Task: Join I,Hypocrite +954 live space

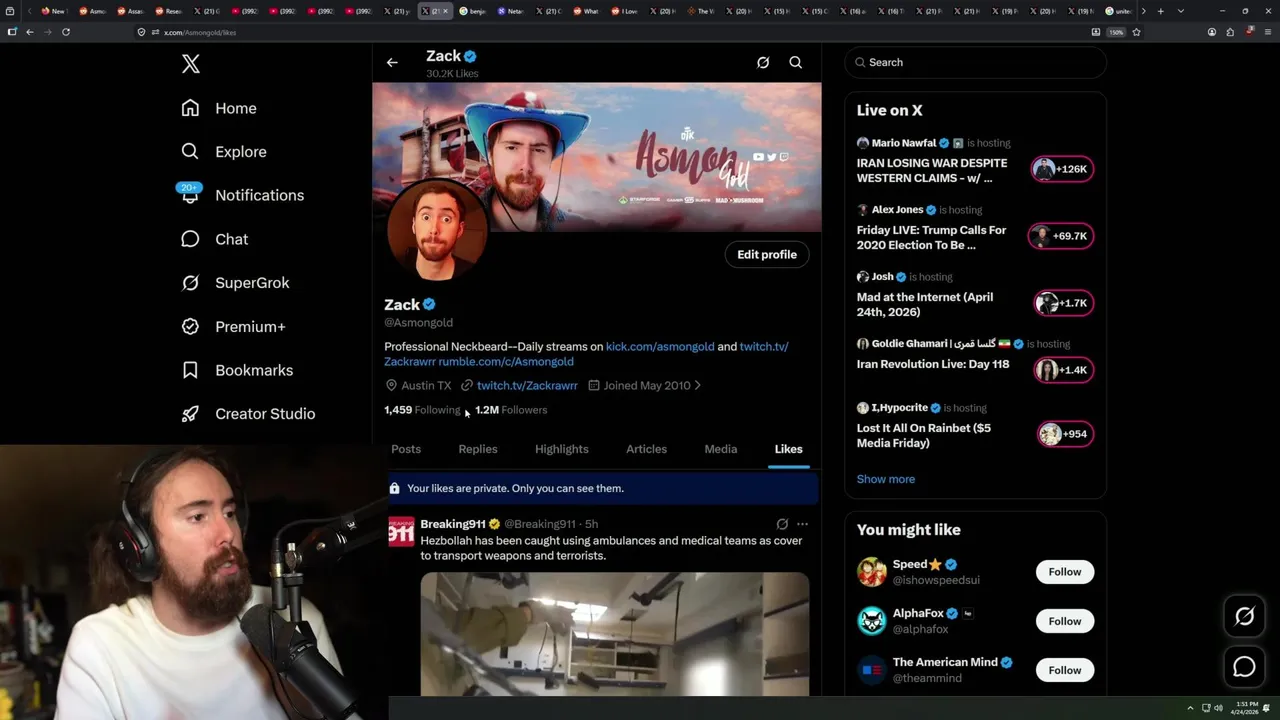Action: click(x=1064, y=434)
